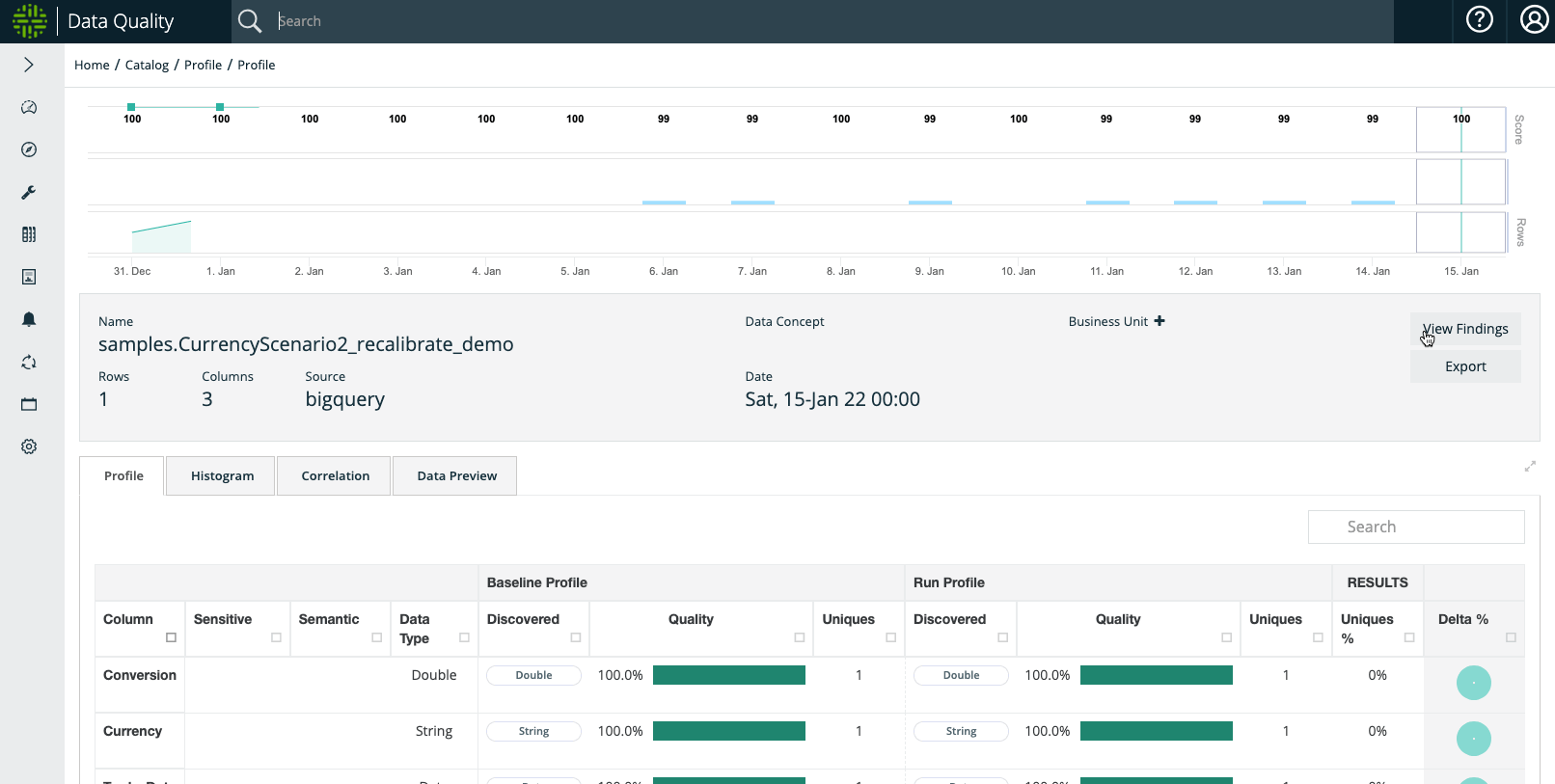
Task: Open the compass explorer icon in sidebar
Action: pos(29,149)
